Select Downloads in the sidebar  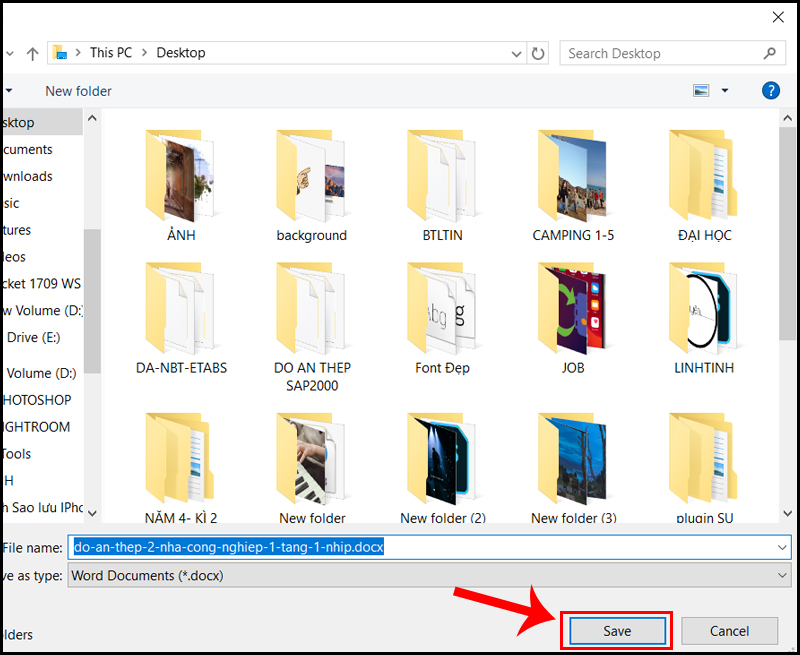(x=25, y=176)
